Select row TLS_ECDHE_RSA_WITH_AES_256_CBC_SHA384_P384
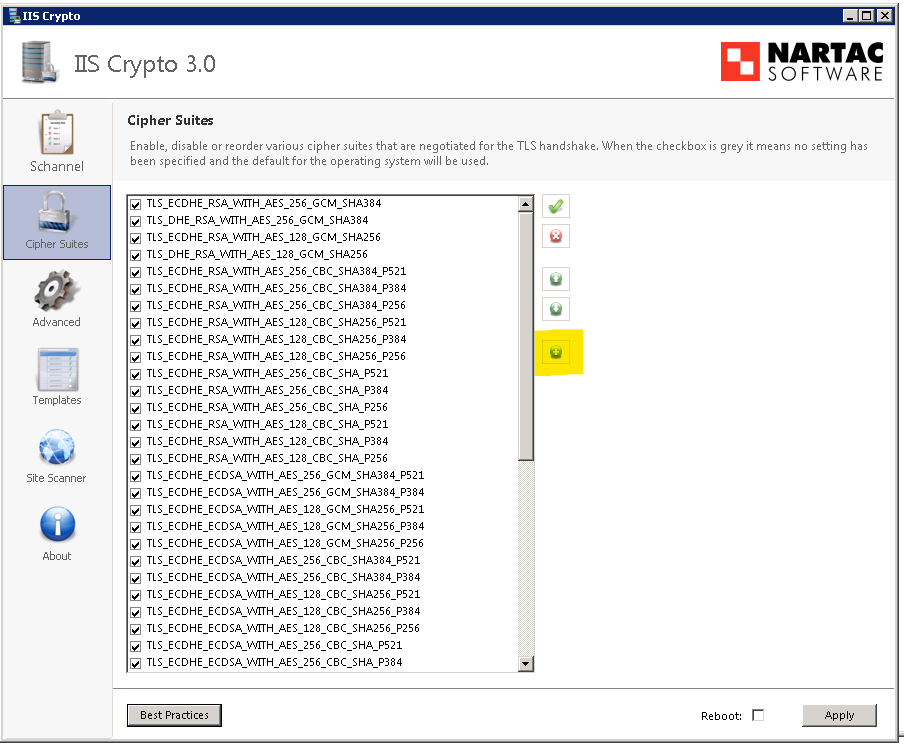Viewport: 904px width, 747px height. coord(323,288)
